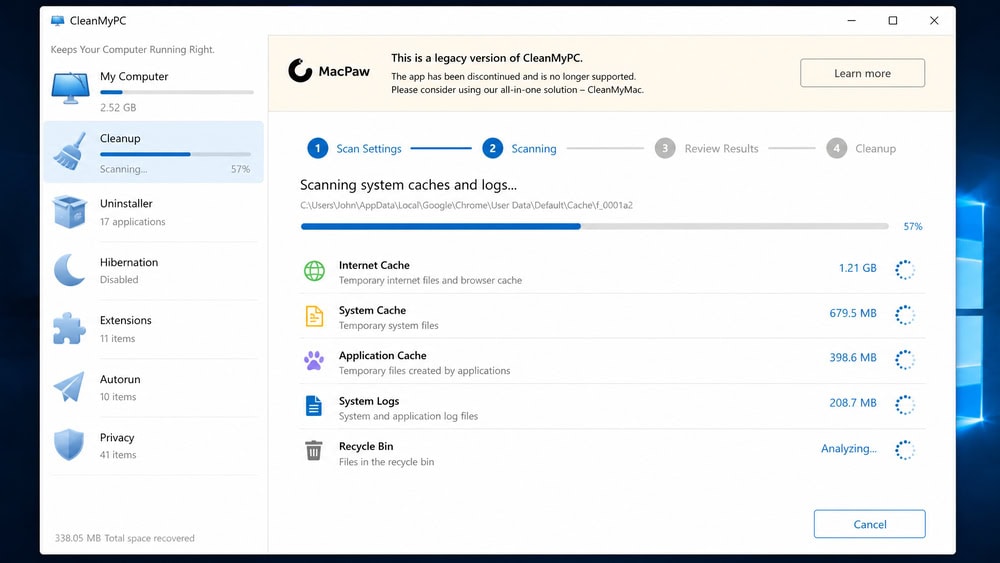Click the System Logs blue document icon

pyautogui.click(x=314, y=406)
